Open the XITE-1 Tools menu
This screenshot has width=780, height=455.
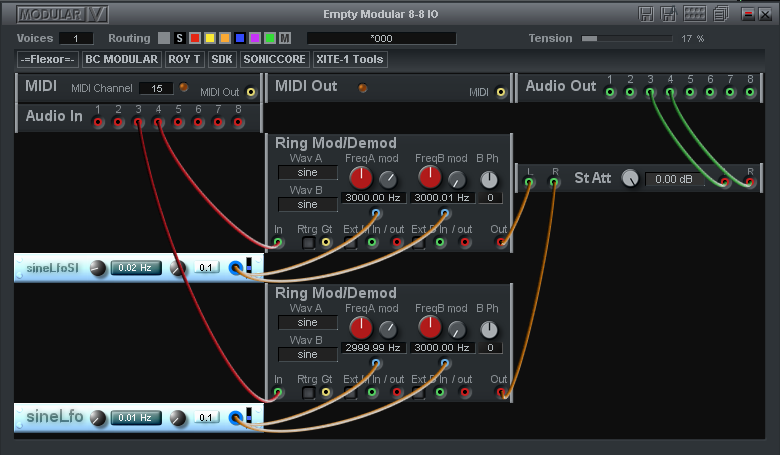coord(350,59)
